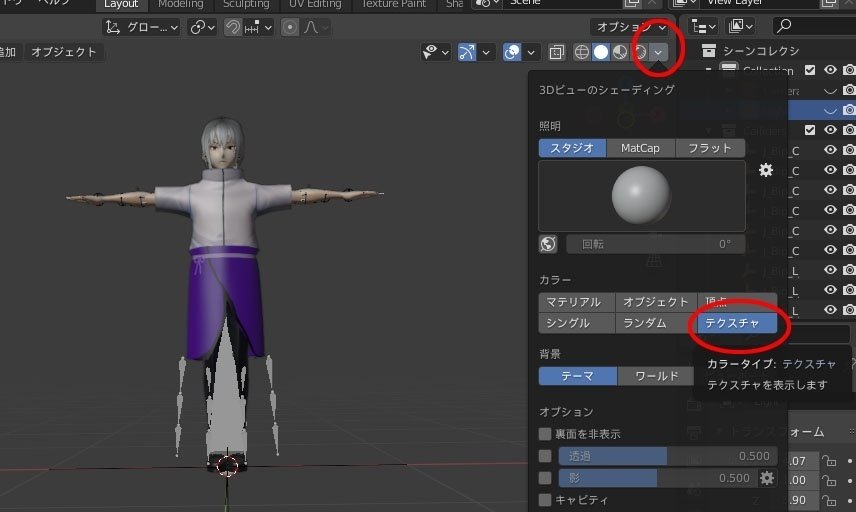856x512 pixels.
Task: Enable the 透過 checkbox
Action: 545,456
